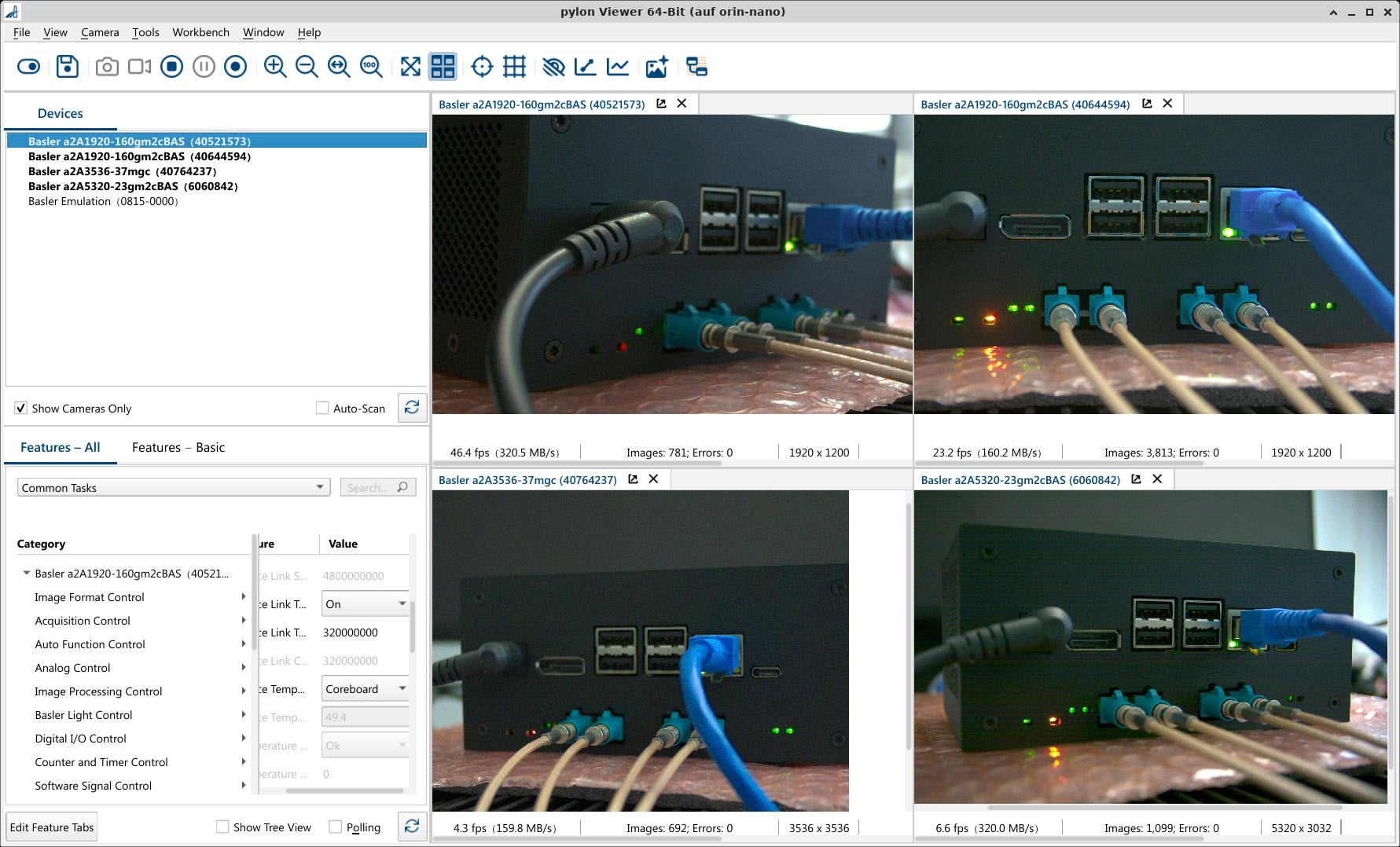Select the single shot camera capture icon
The image size is (1400, 847).
pyautogui.click(x=107, y=67)
